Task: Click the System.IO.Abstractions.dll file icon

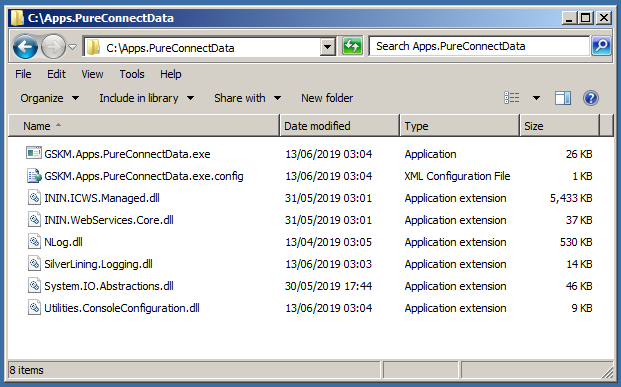Action: (34, 285)
